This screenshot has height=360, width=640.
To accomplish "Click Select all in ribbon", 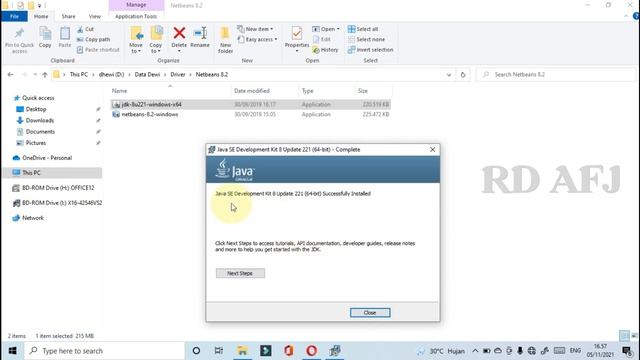I will (x=363, y=29).
